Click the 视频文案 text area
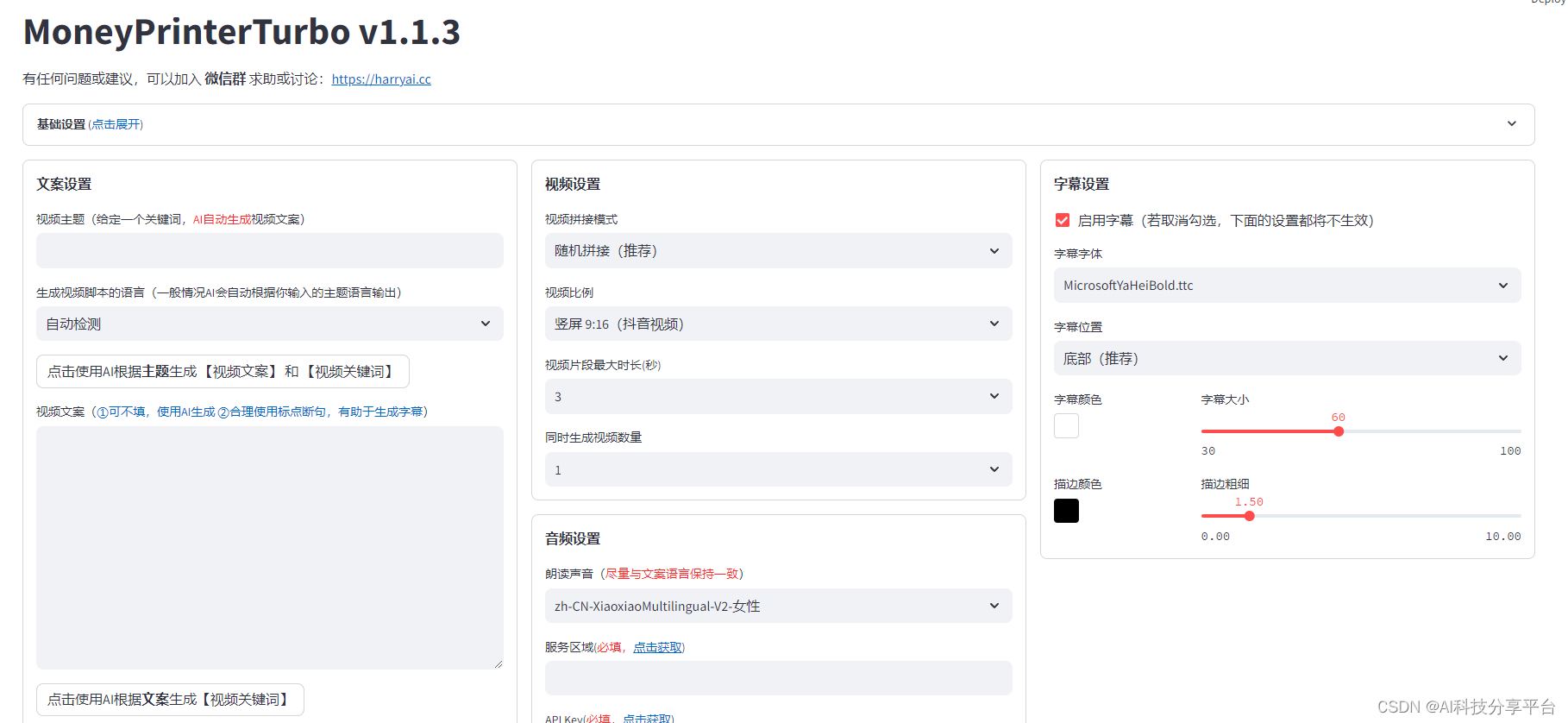Viewport: 1568px width, 723px height. point(270,548)
